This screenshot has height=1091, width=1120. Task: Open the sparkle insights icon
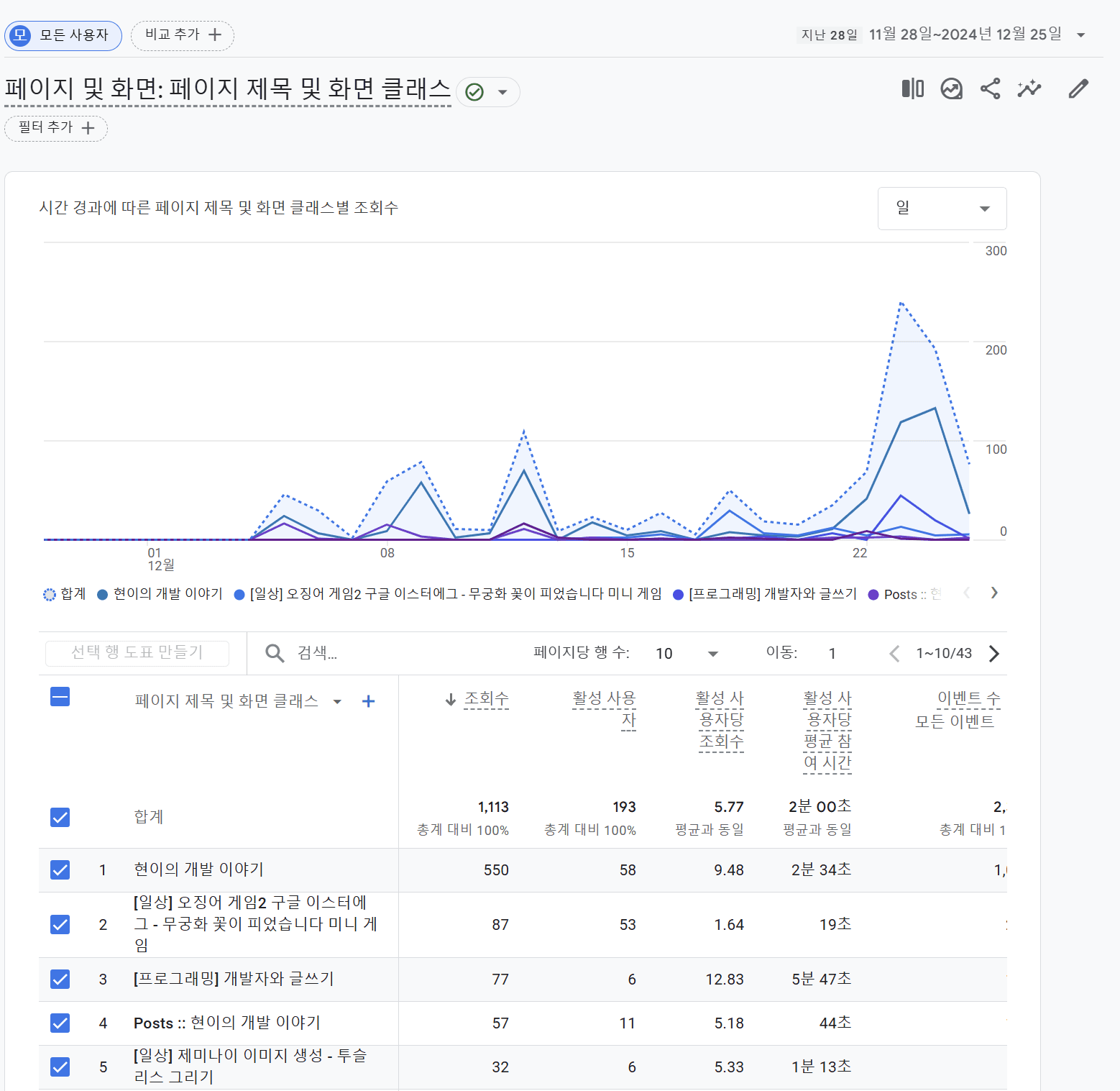tap(1029, 89)
